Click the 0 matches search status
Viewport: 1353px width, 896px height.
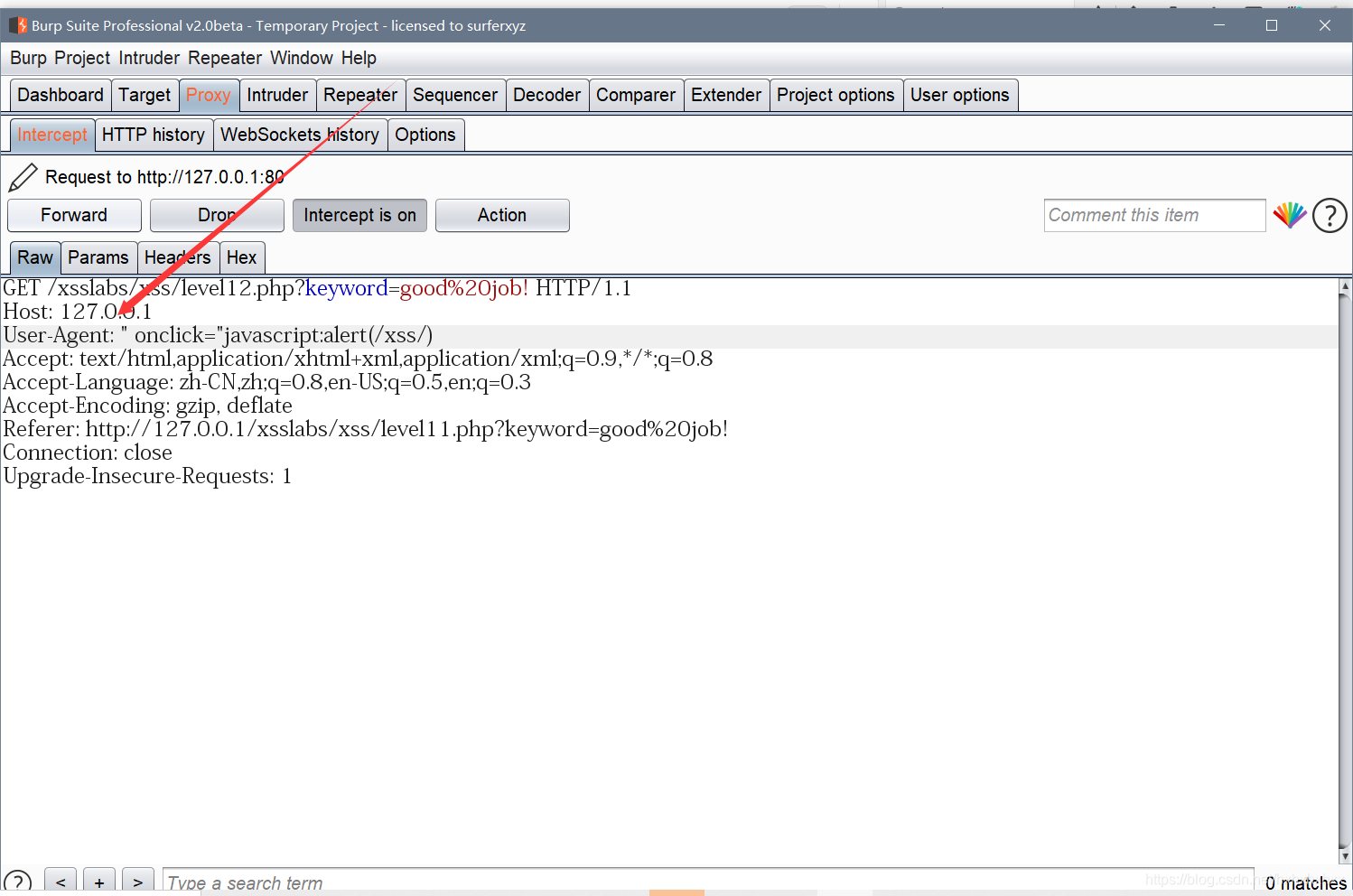click(1305, 883)
